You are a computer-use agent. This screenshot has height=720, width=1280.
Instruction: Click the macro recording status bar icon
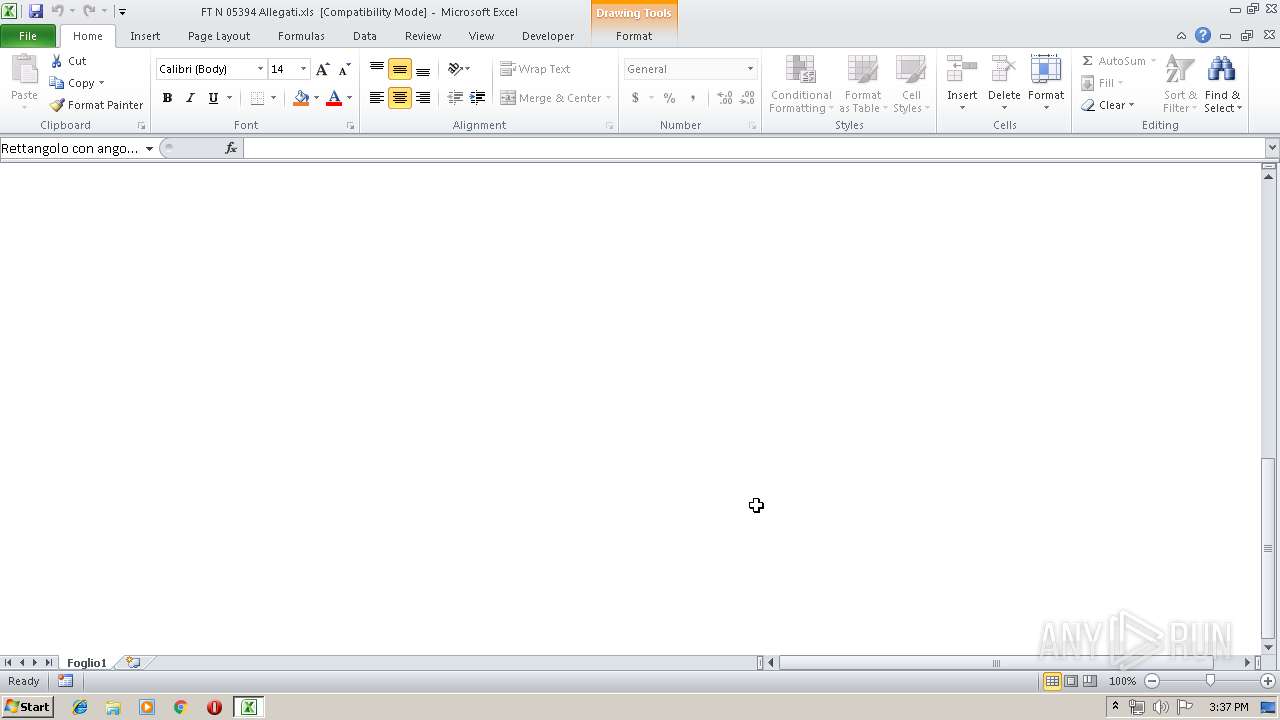65,681
